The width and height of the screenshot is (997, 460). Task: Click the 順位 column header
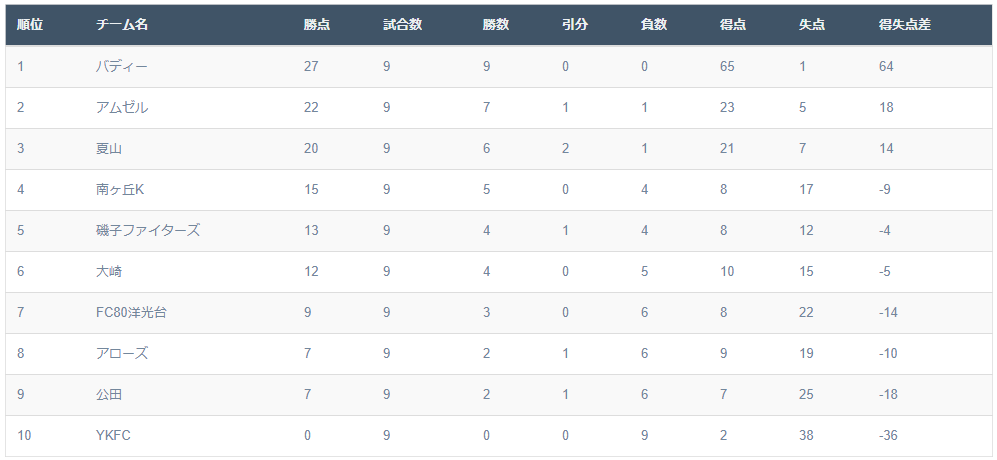(x=30, y=25)
